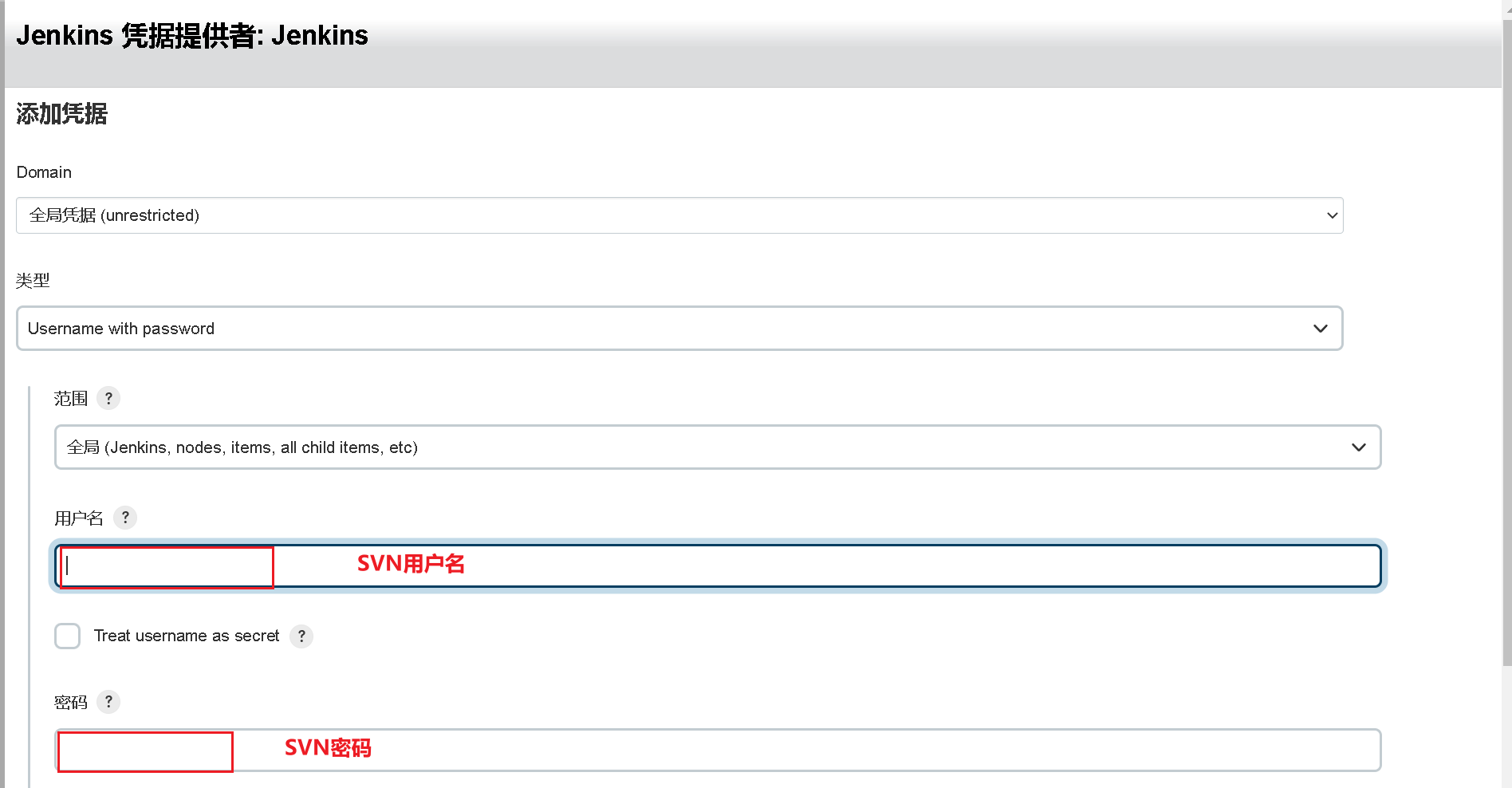Click the 类型 label text

click(33, 281)
